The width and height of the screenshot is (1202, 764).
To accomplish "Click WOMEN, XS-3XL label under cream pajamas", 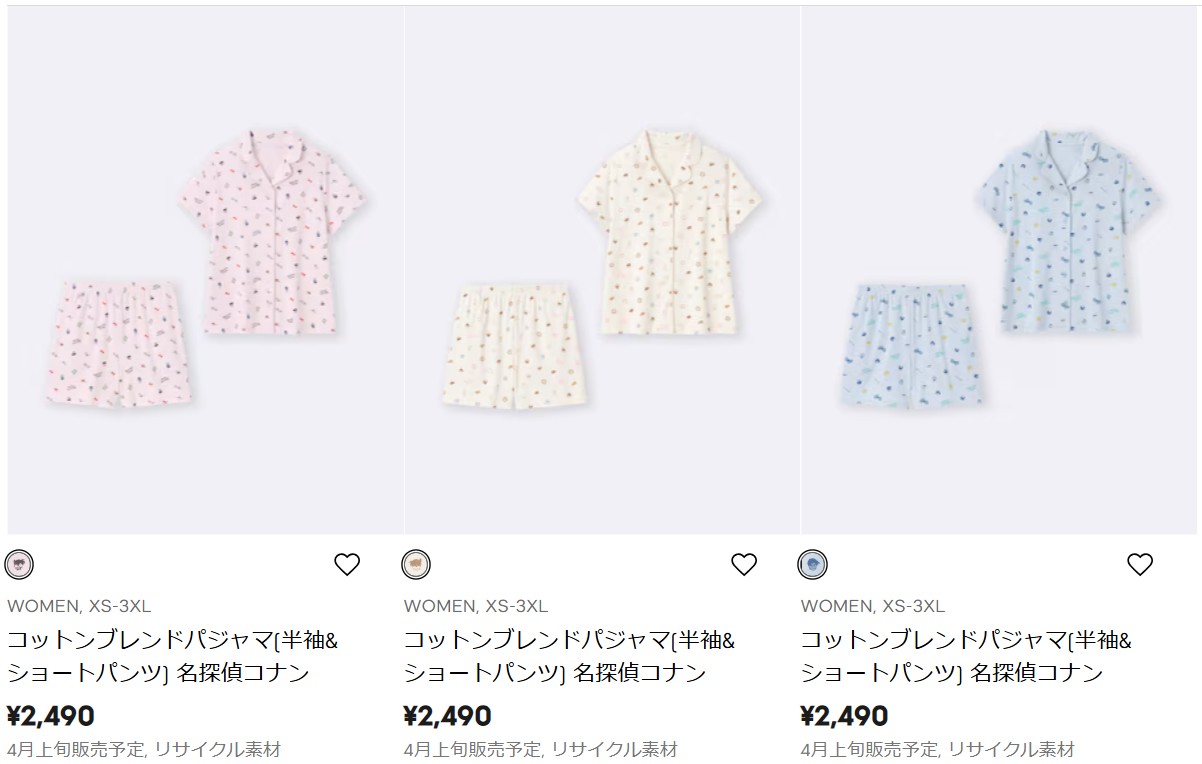I will point(476,606).
